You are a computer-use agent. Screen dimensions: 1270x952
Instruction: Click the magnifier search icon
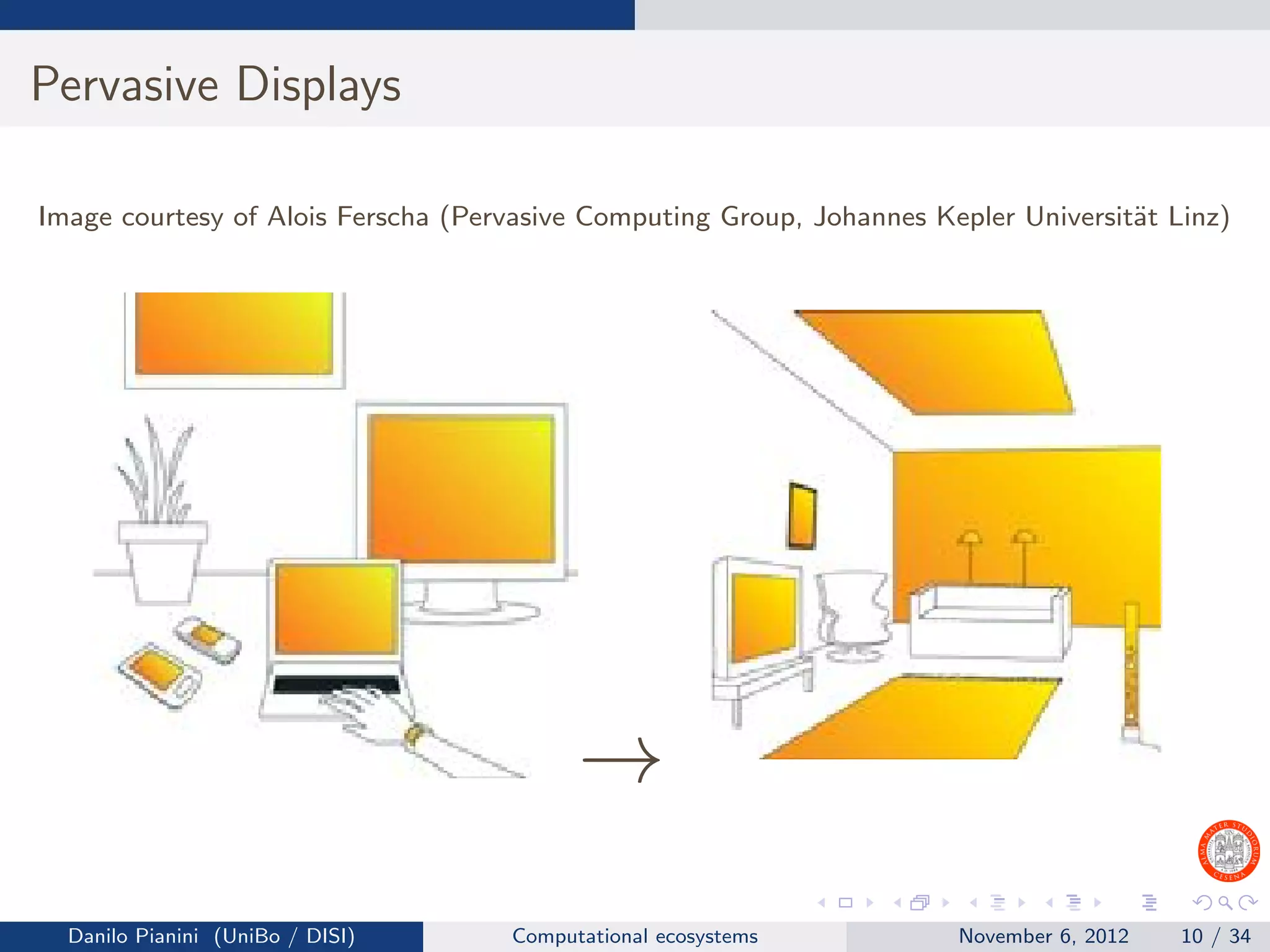1225,903
